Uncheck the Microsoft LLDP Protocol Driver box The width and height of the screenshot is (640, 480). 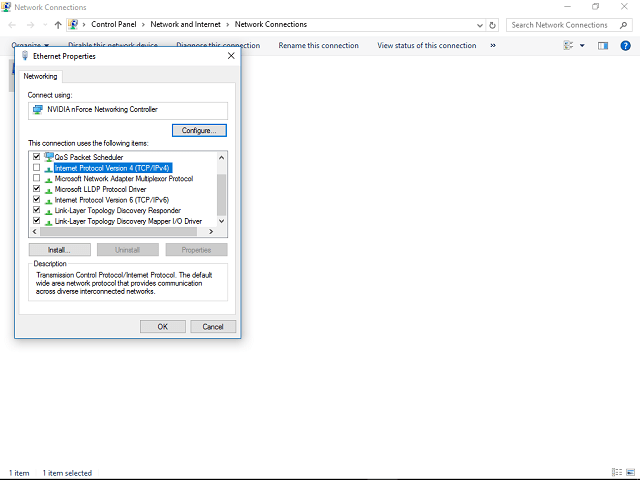(36, 189)
